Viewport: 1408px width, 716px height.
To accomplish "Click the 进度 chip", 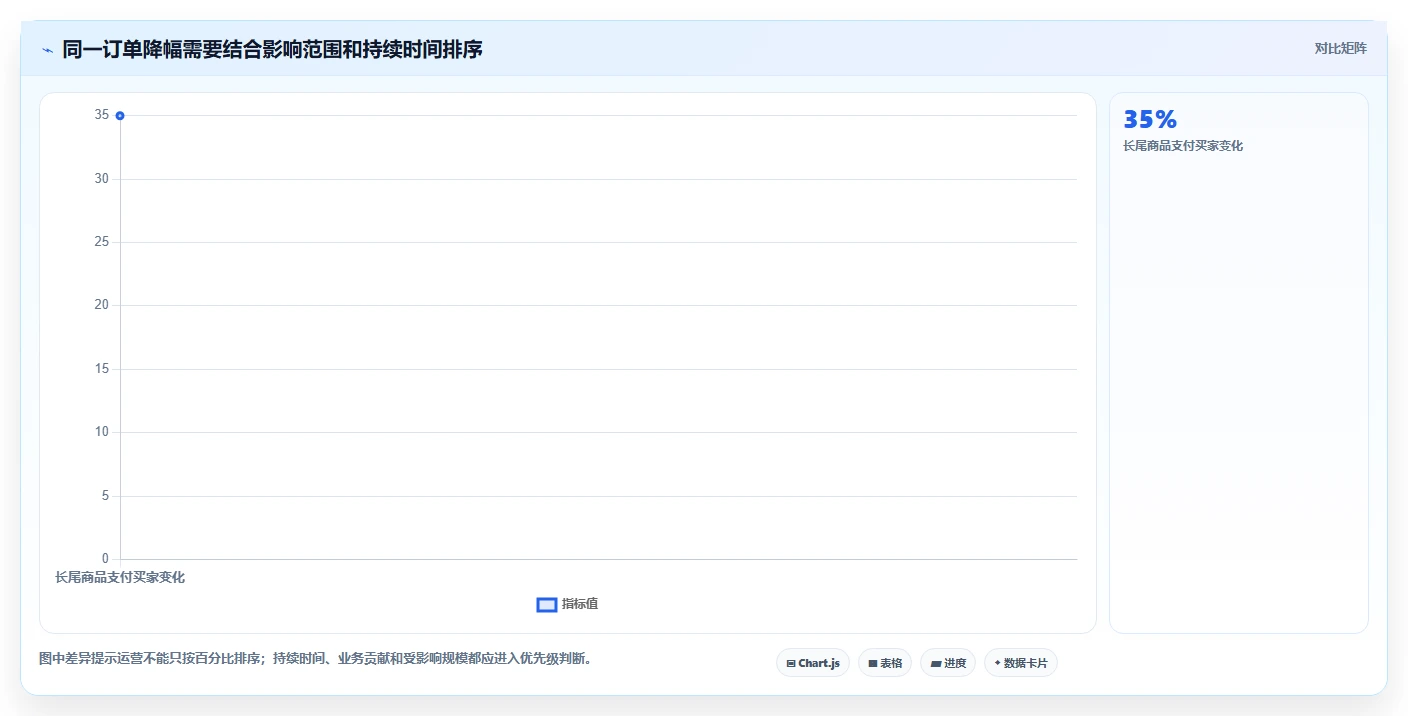I will [x=947, y=663].
